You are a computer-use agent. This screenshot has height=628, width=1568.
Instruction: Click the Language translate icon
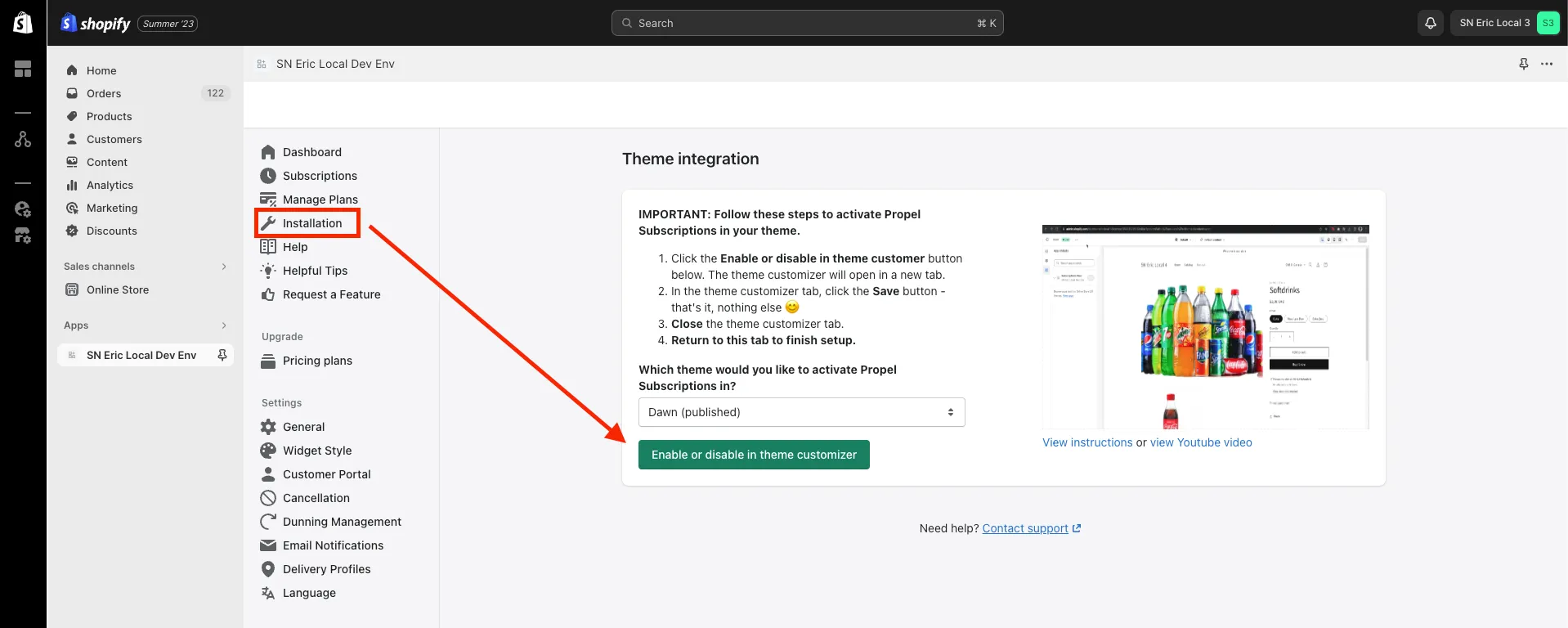click(x=268, y=593)
